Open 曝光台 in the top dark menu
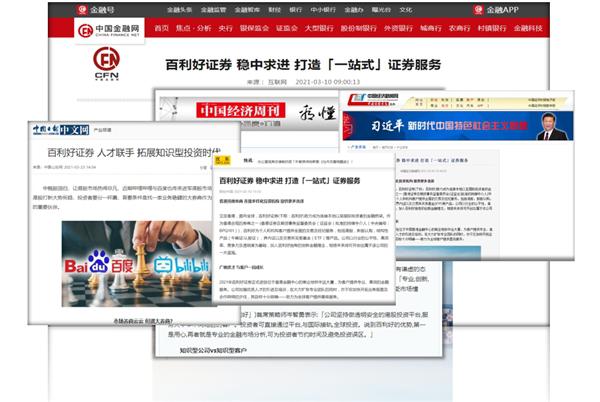Viewport: 600px width, 402px height. pyautogui.click(x=381, y=10)
